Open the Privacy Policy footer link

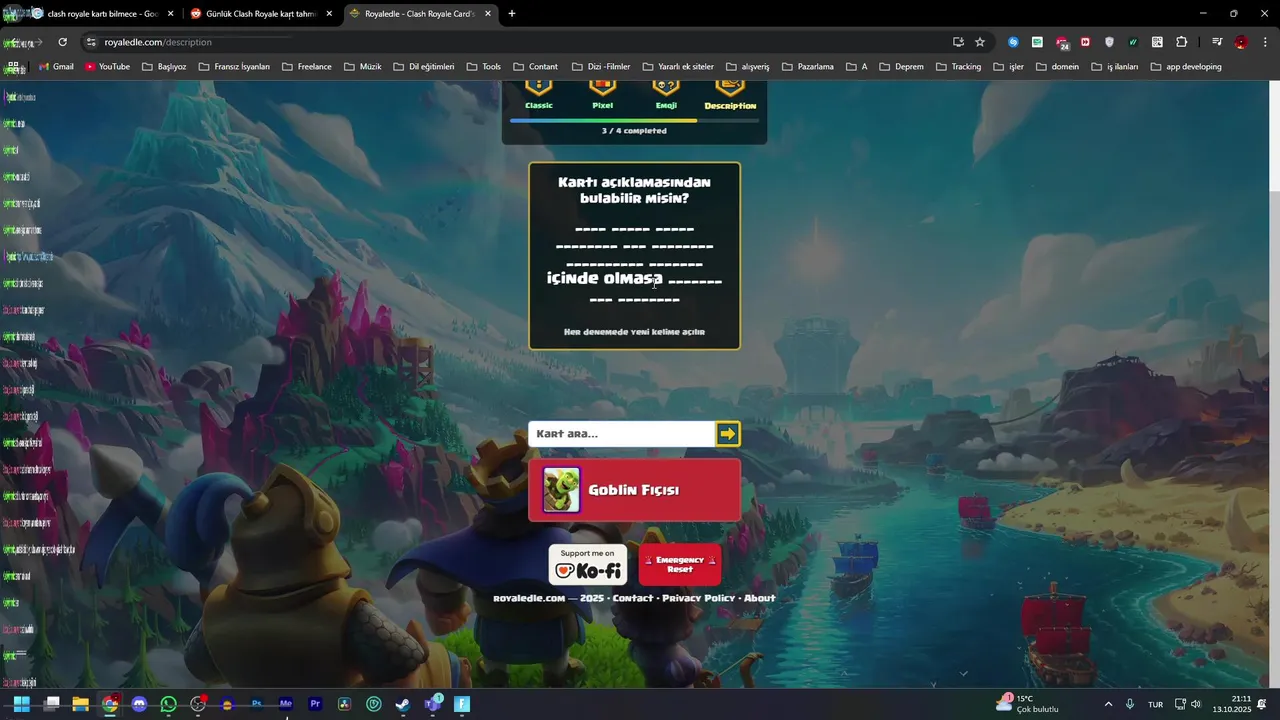698,598
